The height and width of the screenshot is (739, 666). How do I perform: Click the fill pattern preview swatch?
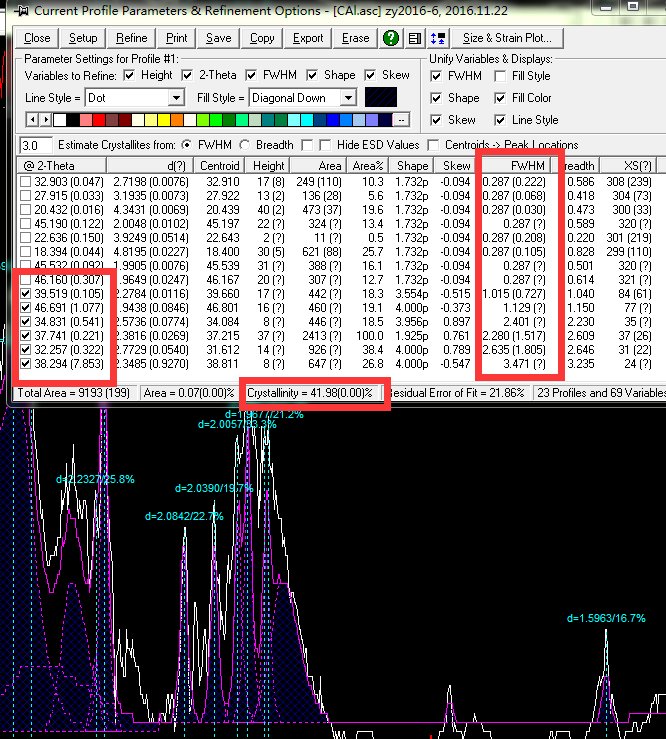pyautogui.click(x=381, y=97)
